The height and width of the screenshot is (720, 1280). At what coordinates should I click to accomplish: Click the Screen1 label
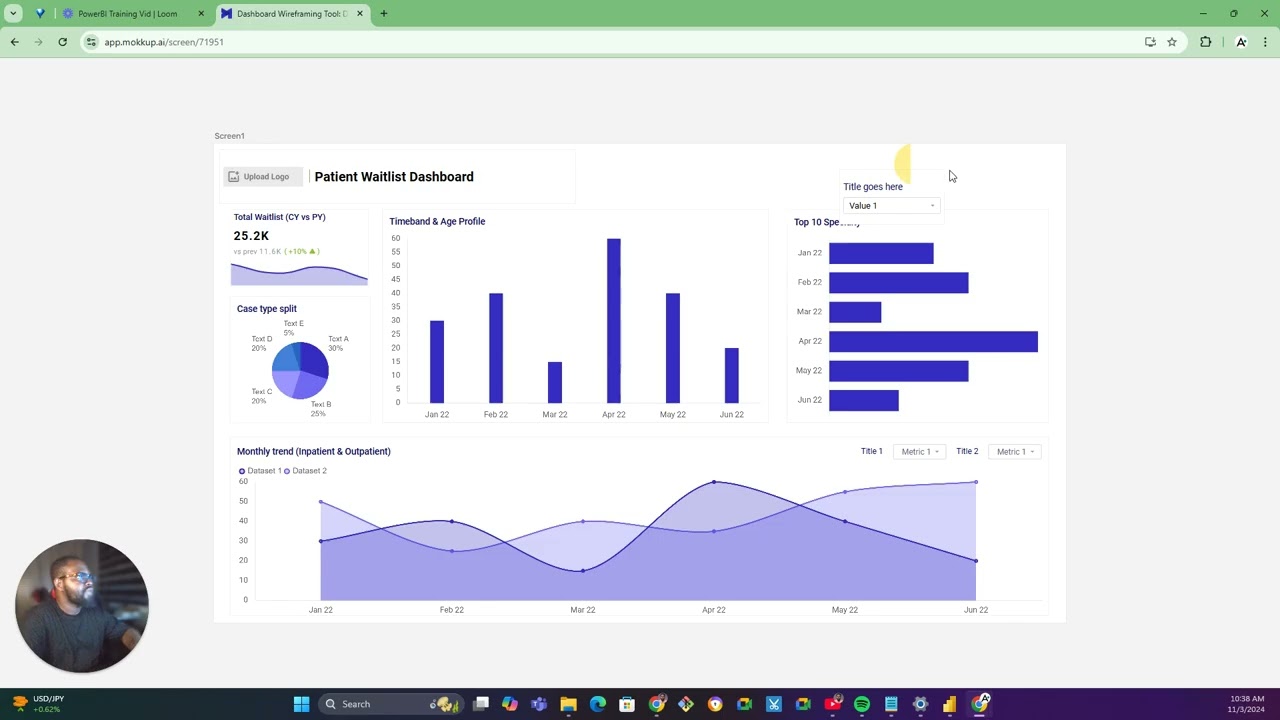coord(229,136)
